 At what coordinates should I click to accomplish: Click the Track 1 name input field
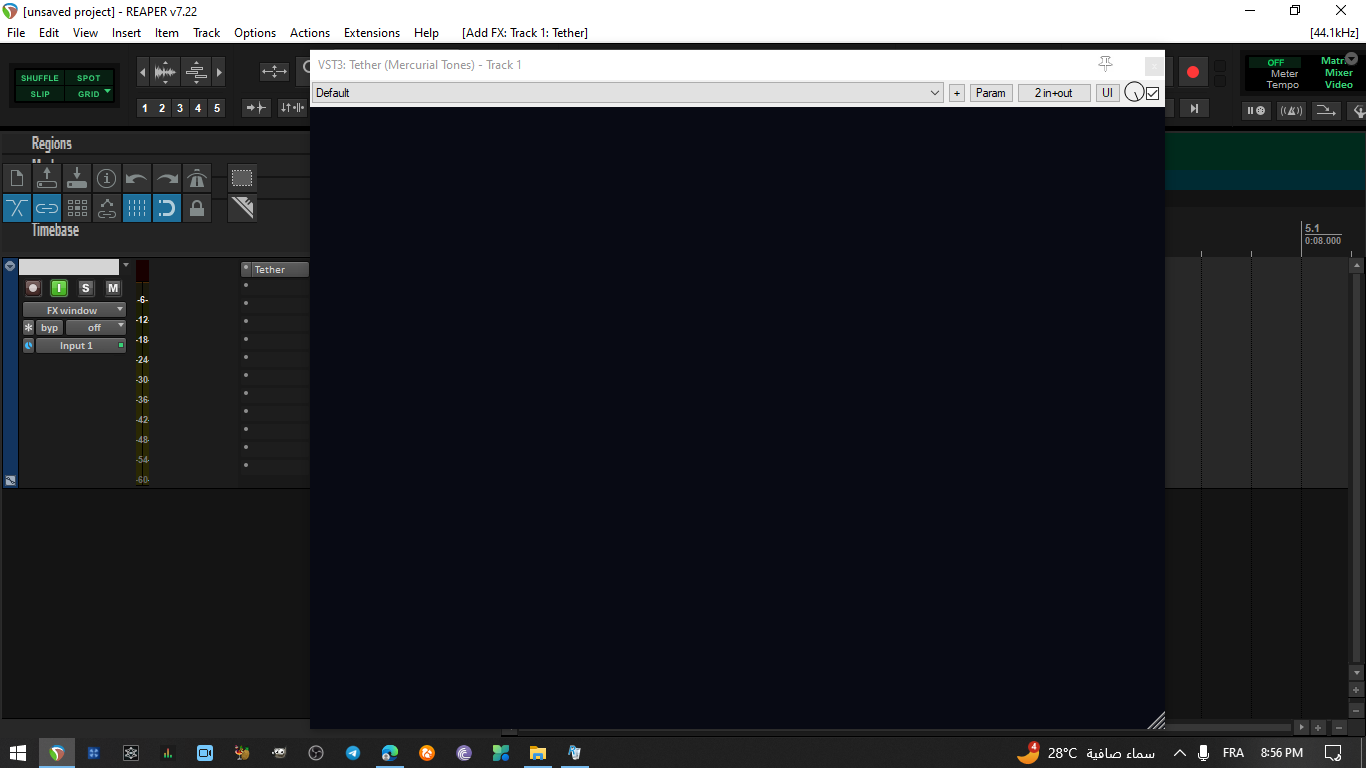tap(69, 267)
